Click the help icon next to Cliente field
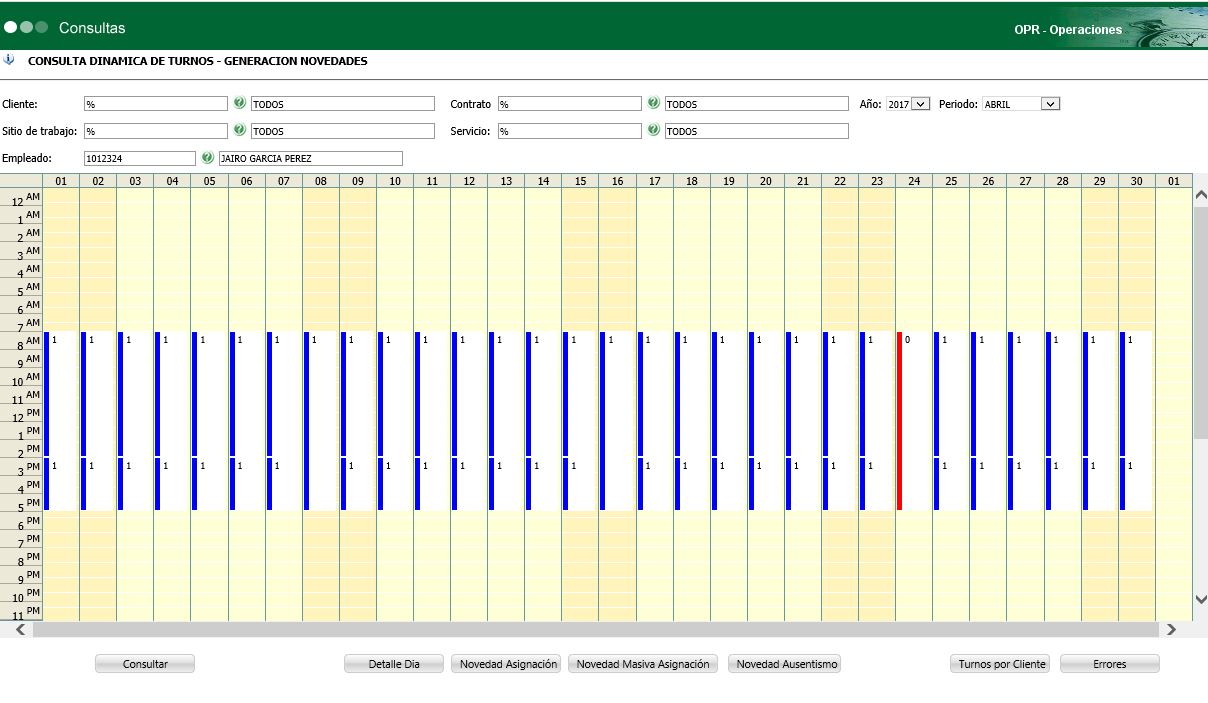1208x703 pixels. click(x=240, y=103)
